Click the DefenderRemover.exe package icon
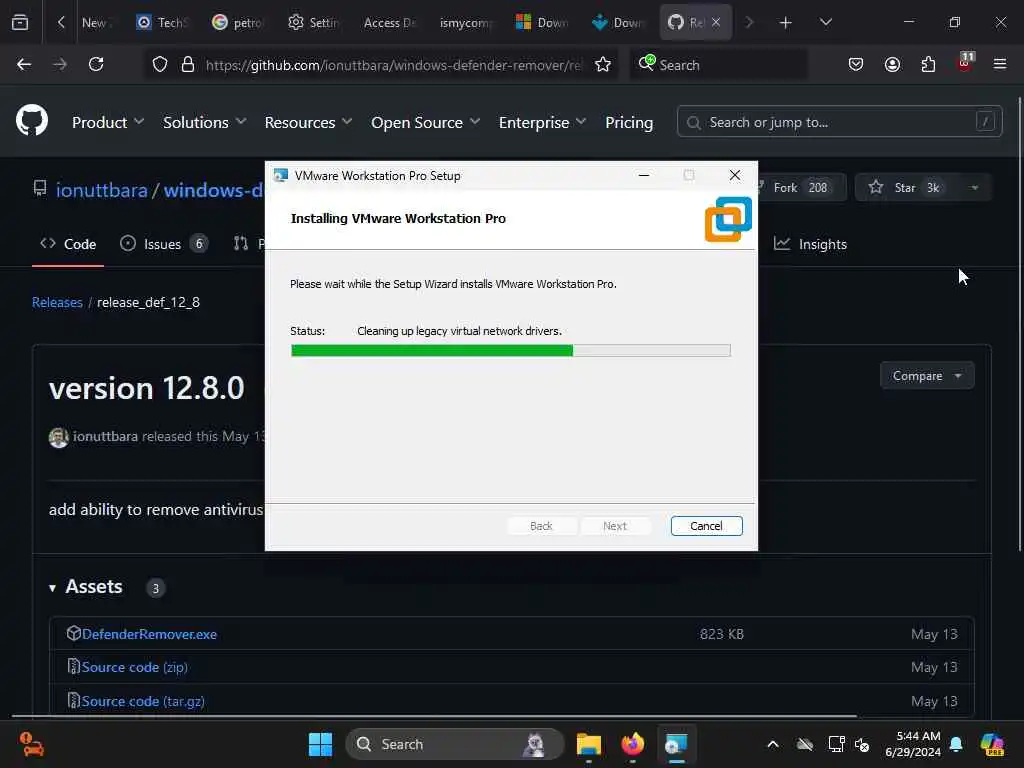 point(73,633)
